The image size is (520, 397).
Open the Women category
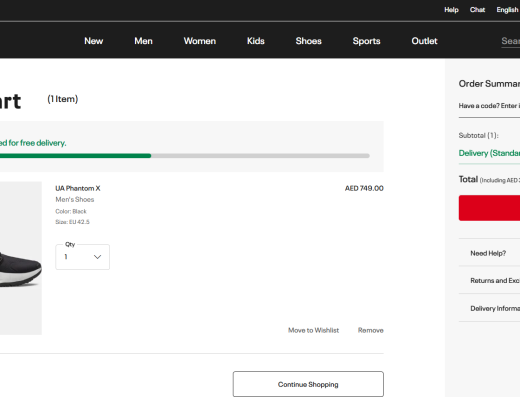pyautogui.click(x=200, y=41)
